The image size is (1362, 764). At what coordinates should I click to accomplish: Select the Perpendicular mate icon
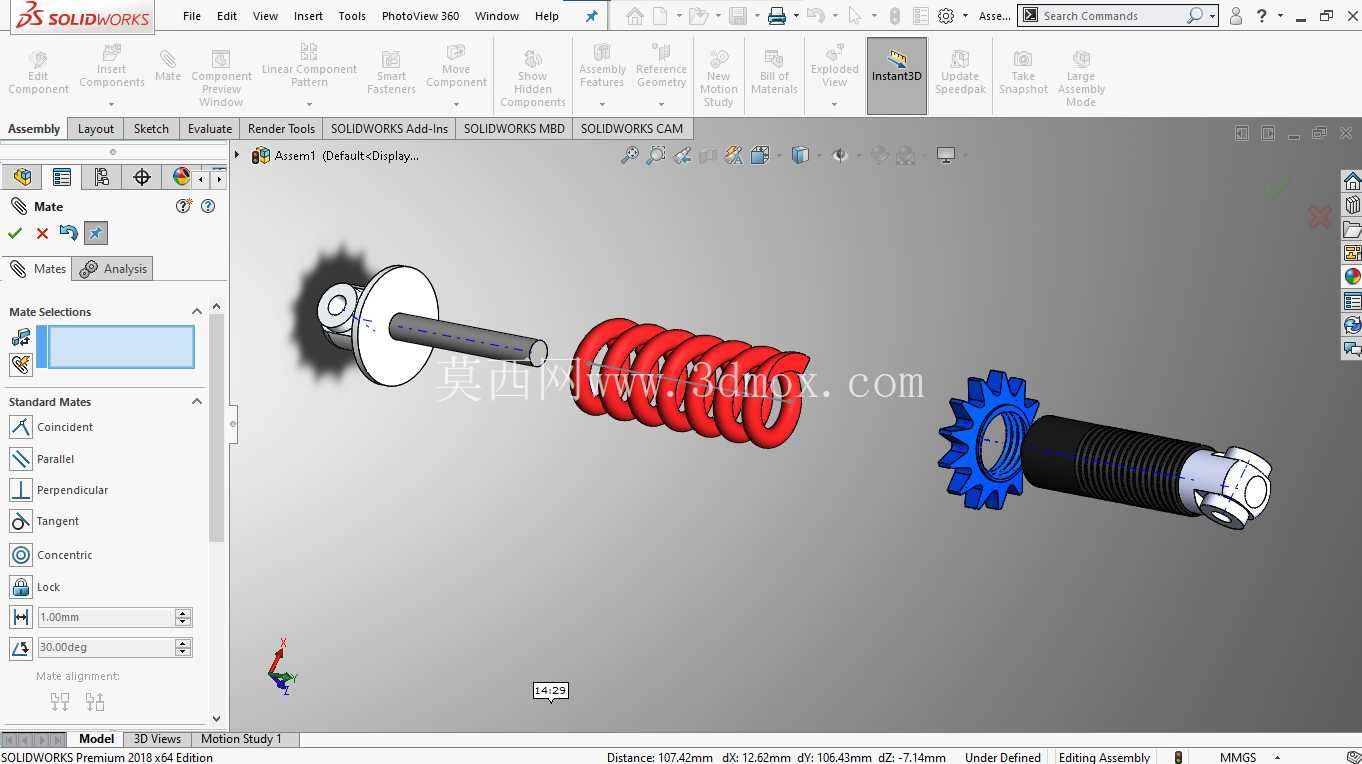click(x=21, y=490)
